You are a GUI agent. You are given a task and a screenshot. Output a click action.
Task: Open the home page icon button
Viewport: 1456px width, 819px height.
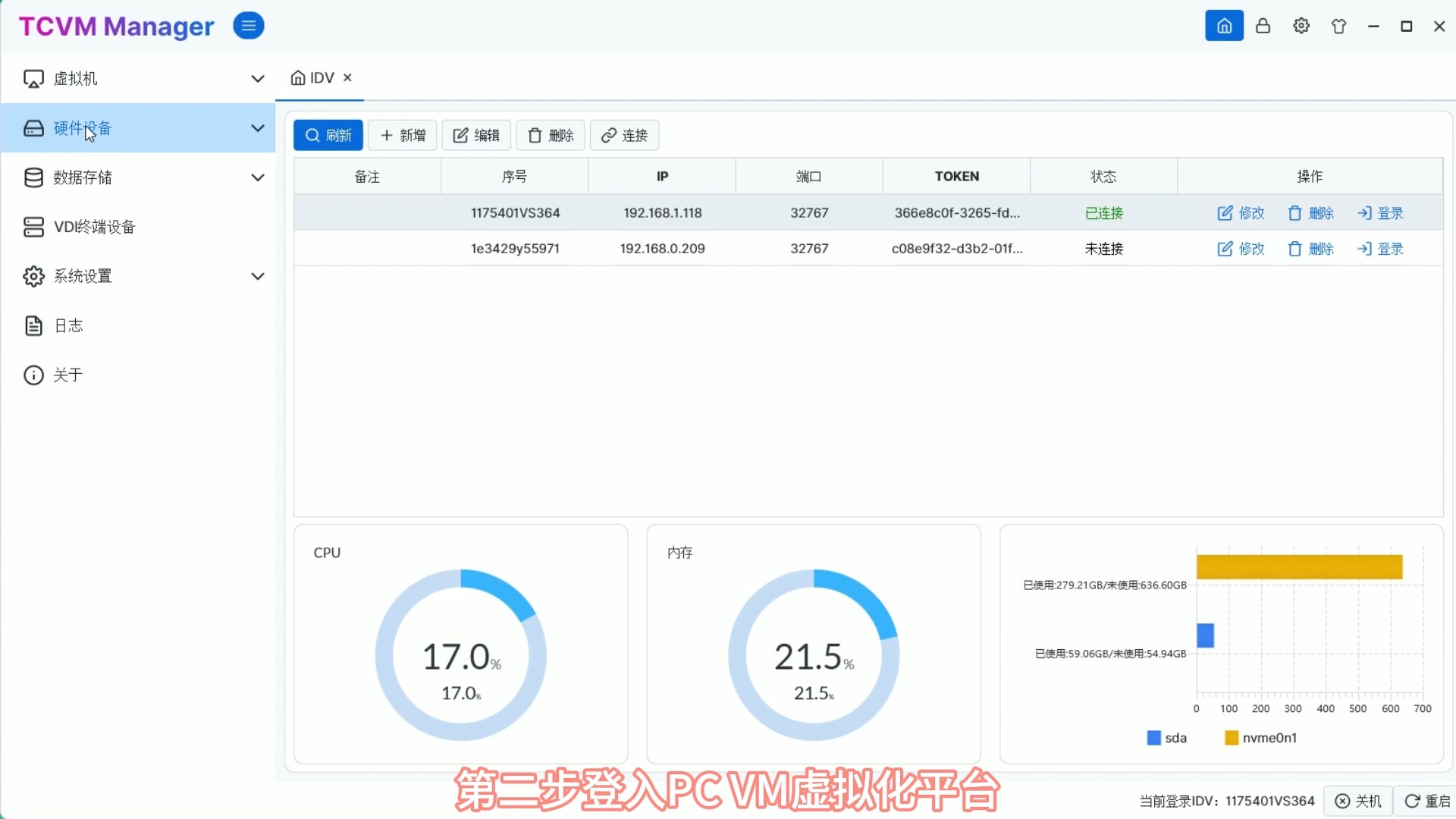pos(1224,26)
